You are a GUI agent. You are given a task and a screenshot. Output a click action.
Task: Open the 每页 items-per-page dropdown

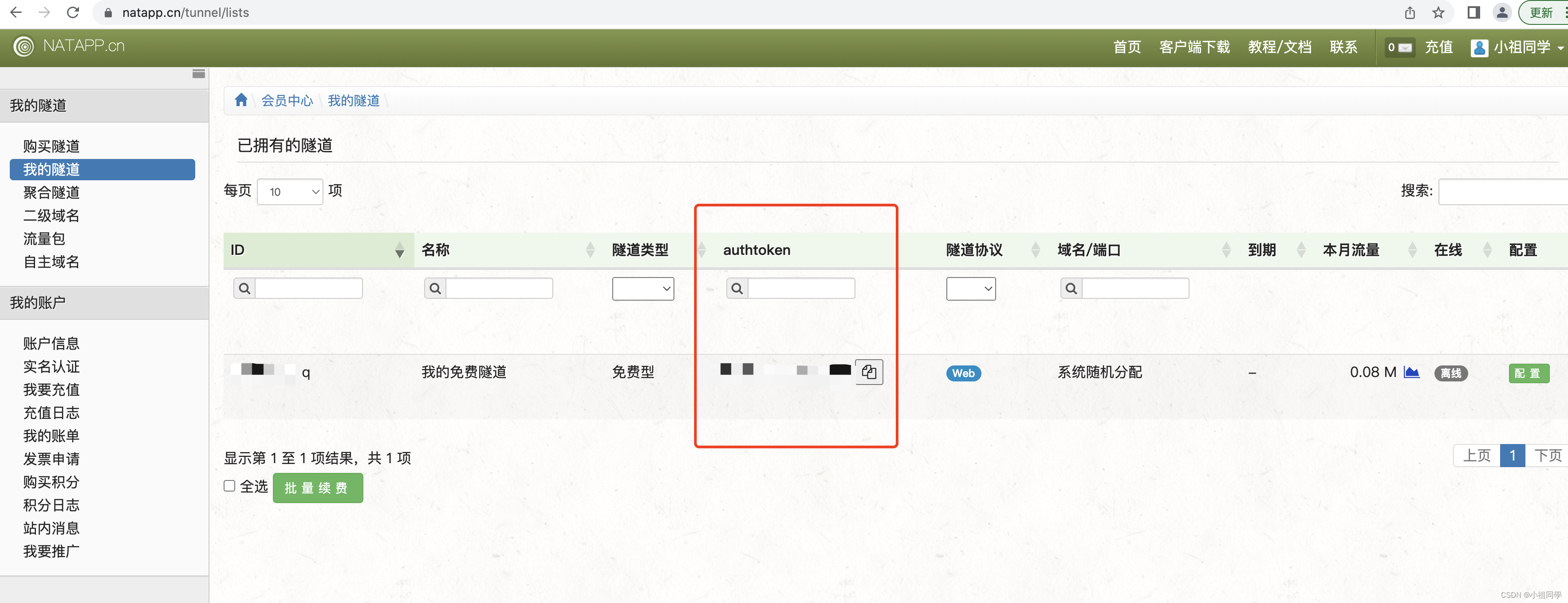point(290,192)
